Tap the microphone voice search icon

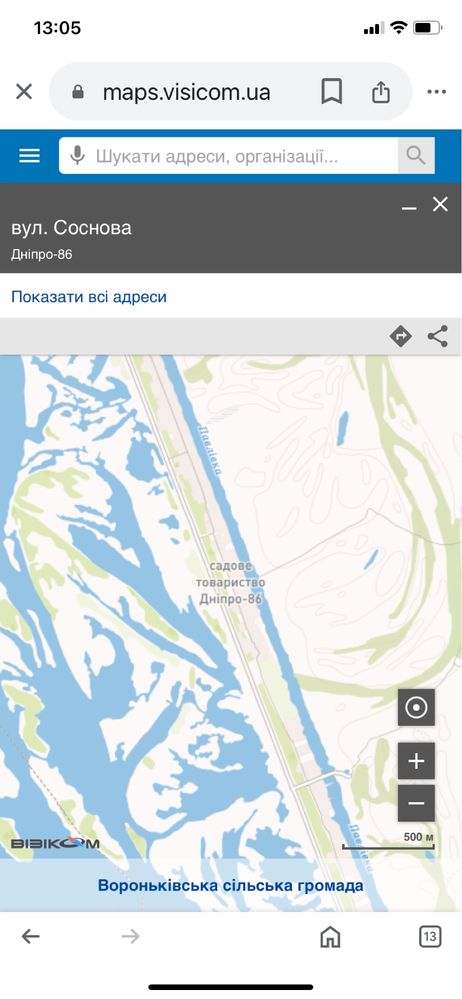(77, 155)
